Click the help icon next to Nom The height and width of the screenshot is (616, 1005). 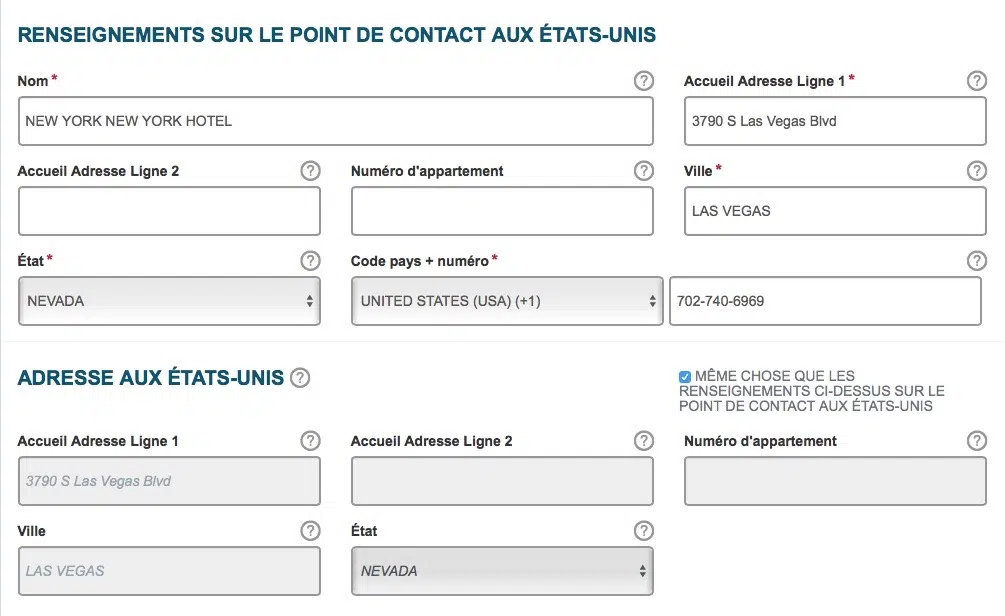click(644, 81)
